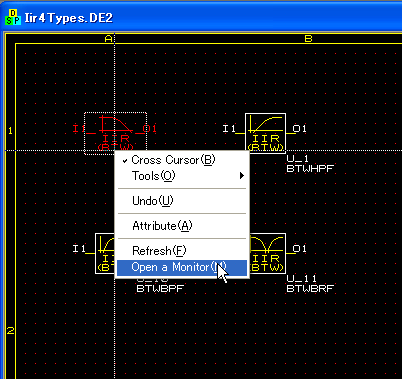Viewport: 402px width, 379px height.
Task: Click the column A header label
Action: point(108,39)
